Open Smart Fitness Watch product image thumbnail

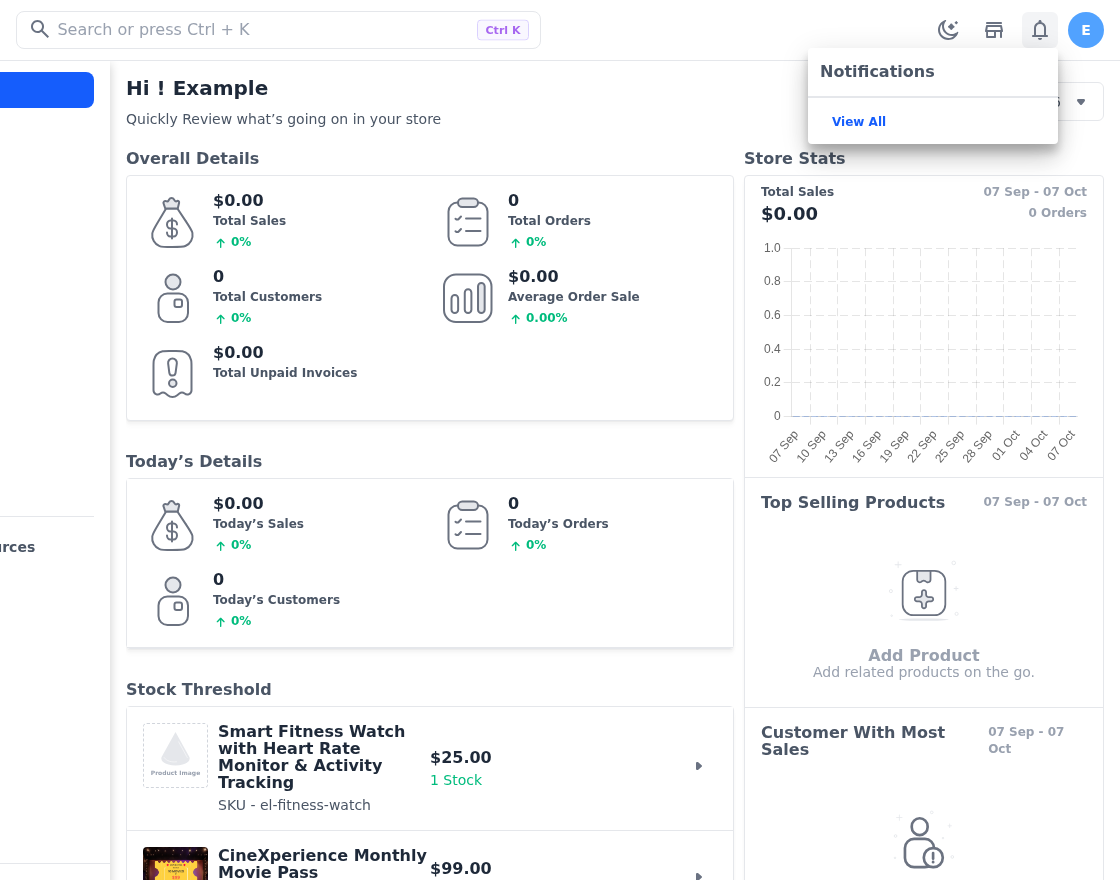point(175,756)
